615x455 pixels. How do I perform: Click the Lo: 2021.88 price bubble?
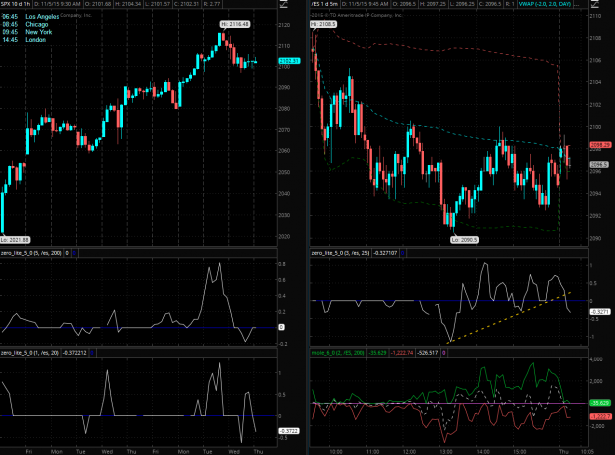pos(16,238)
